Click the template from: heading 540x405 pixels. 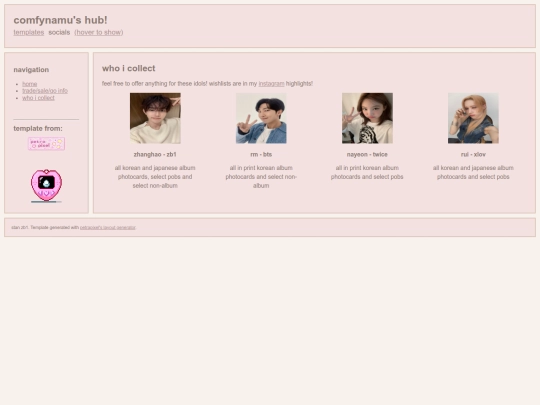(x=38, y=128)
